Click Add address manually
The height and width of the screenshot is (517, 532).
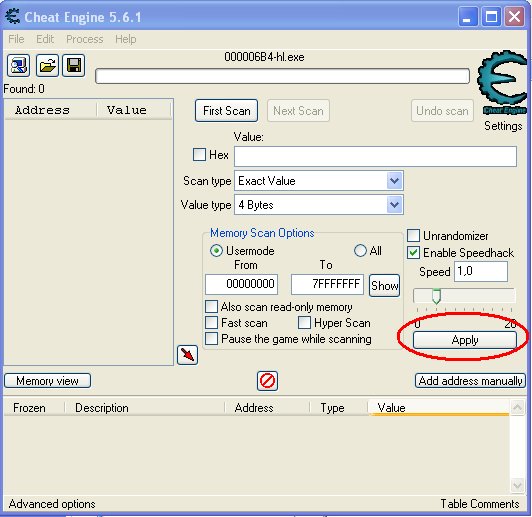(470, 381)
